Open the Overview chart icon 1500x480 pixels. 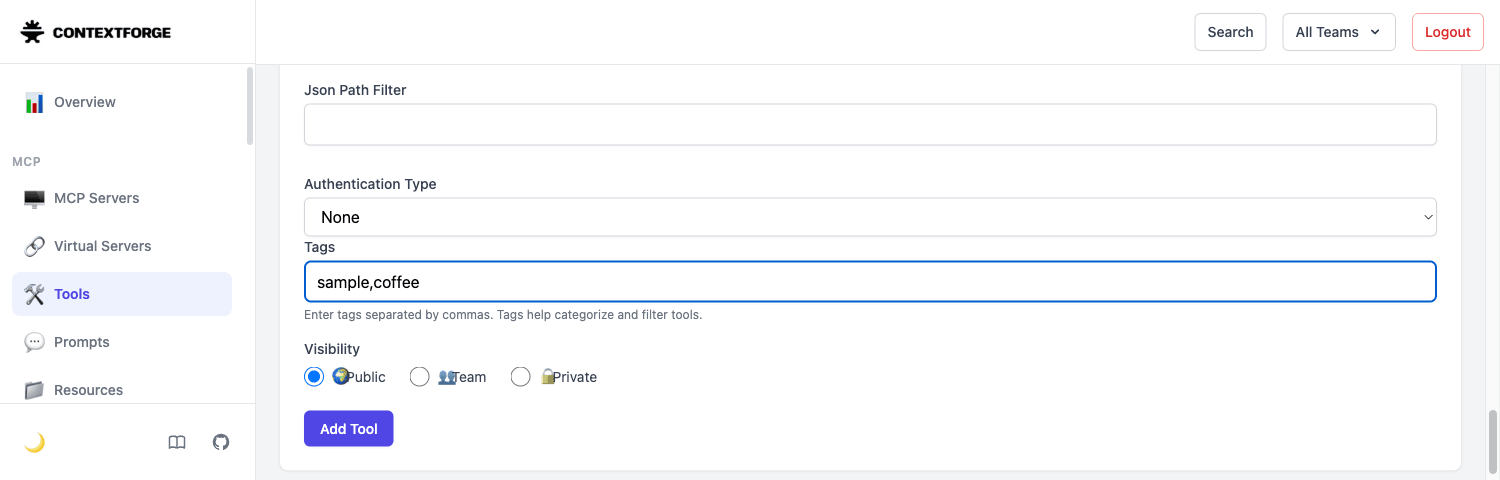[x=34, y=102]
